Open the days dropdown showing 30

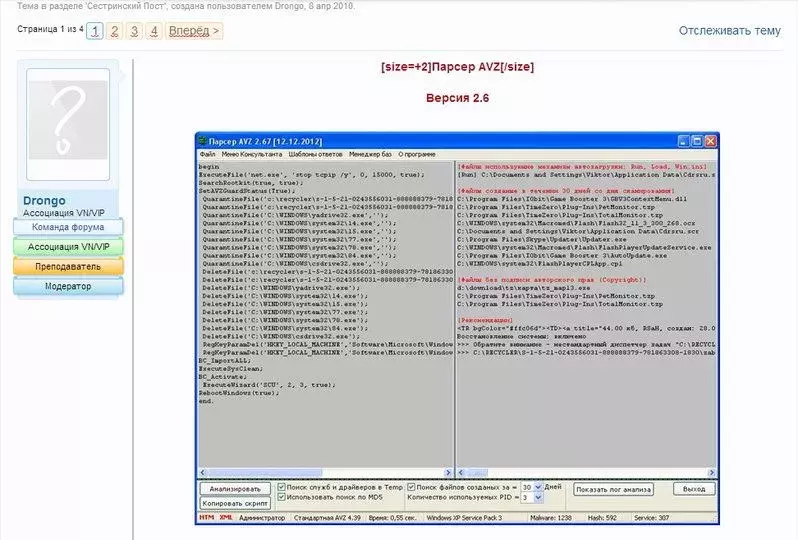point(538,487)
